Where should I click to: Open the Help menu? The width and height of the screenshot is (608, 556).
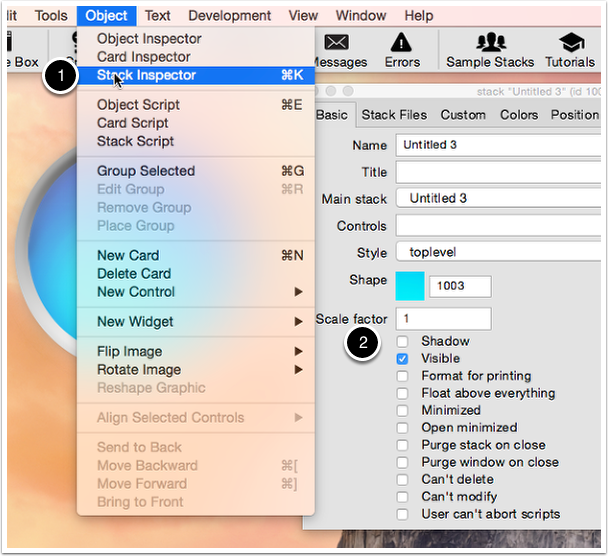[419, 16]
